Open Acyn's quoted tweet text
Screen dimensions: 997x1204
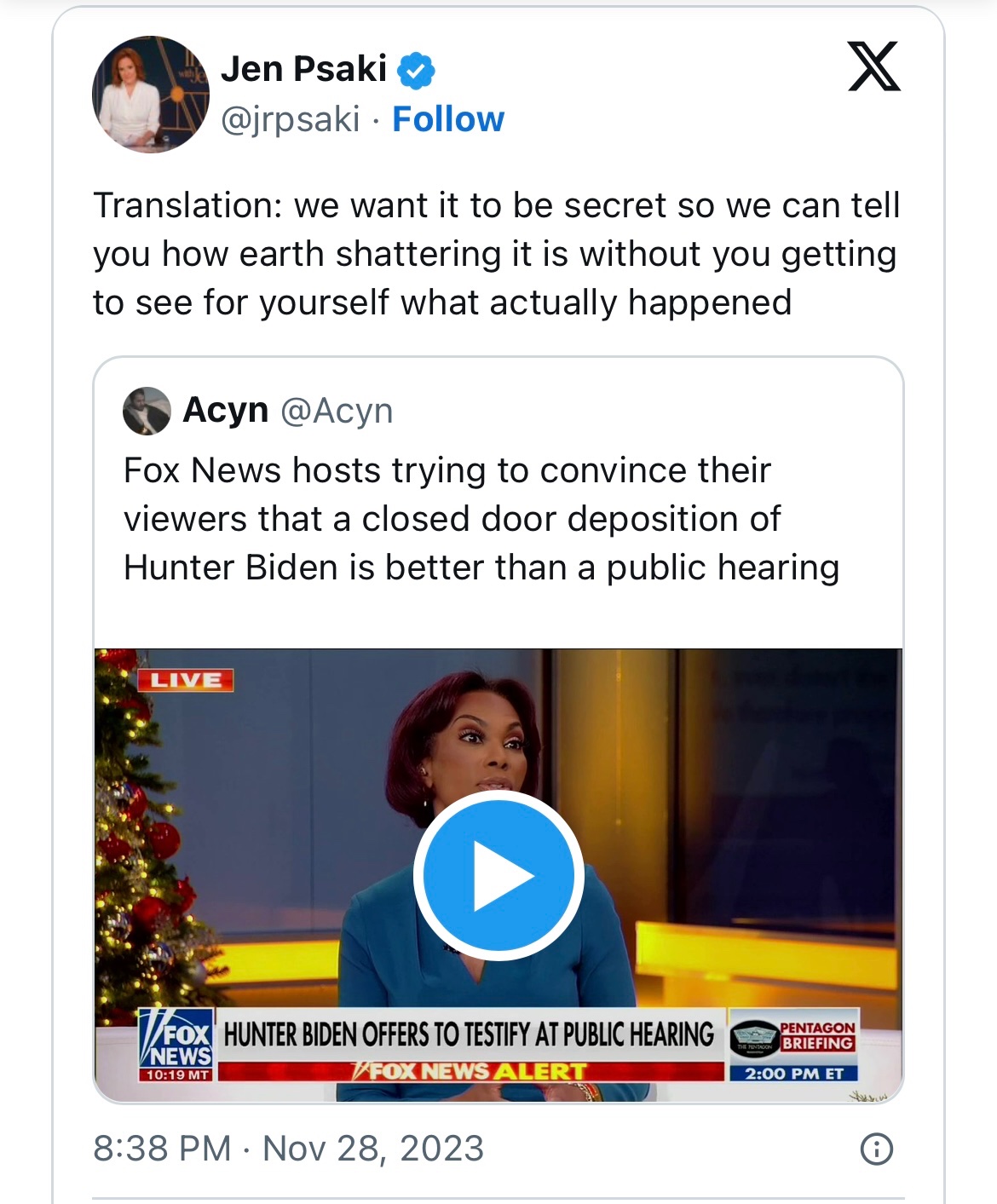481,519
